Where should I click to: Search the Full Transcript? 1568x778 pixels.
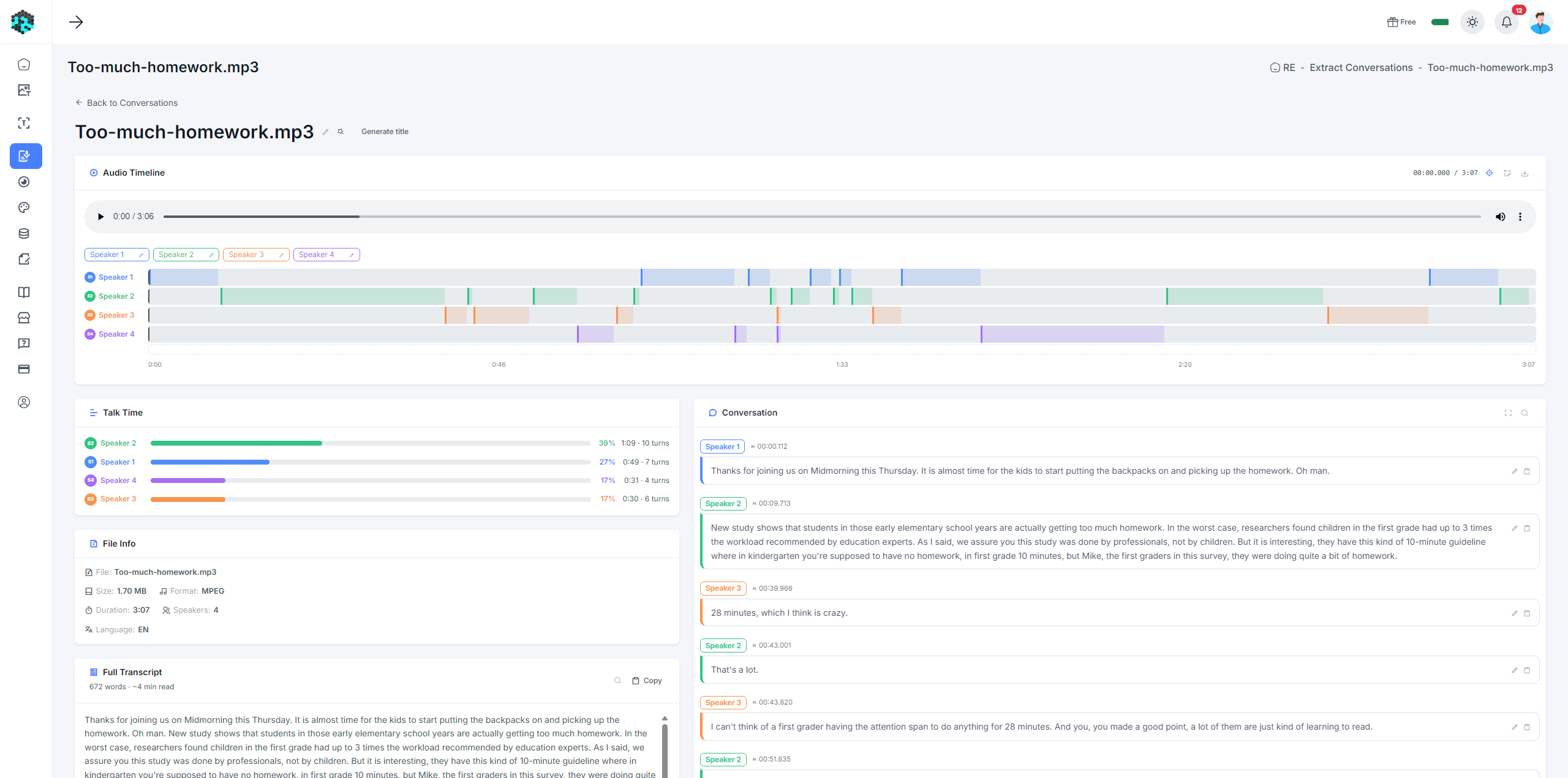coord(617,681)
